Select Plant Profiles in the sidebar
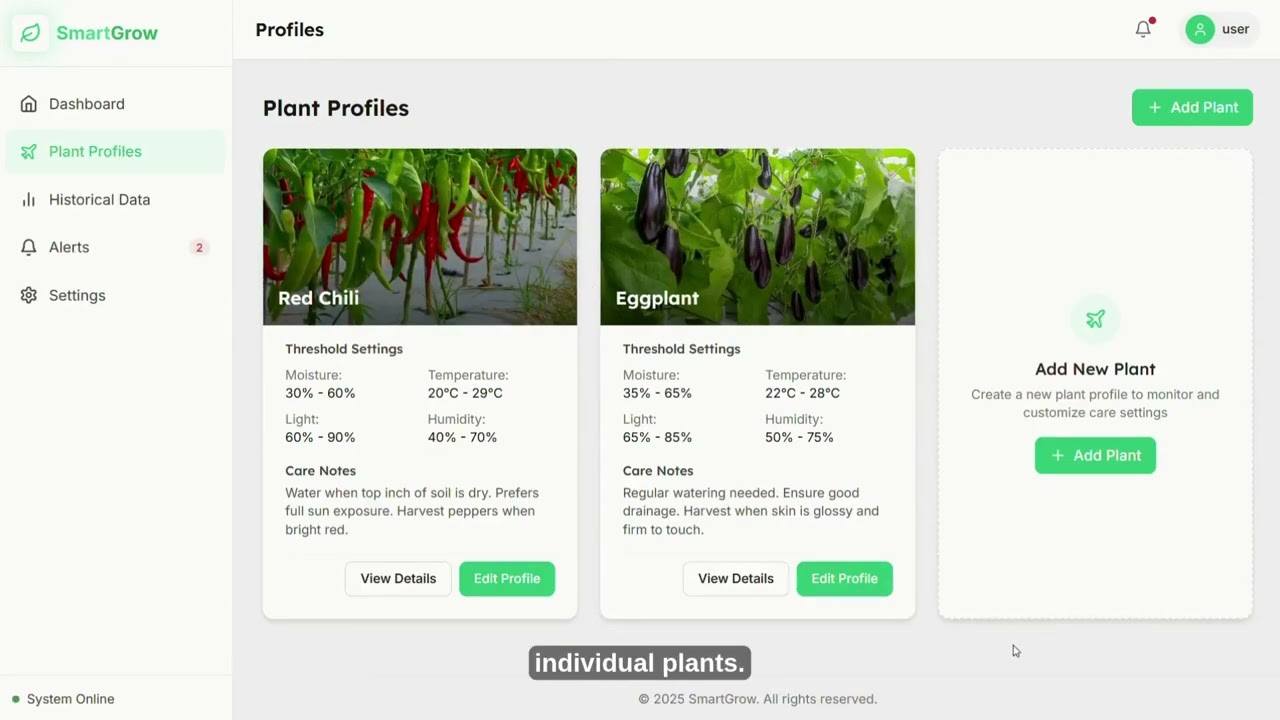Screen dimensions: 1280x720 95,152
